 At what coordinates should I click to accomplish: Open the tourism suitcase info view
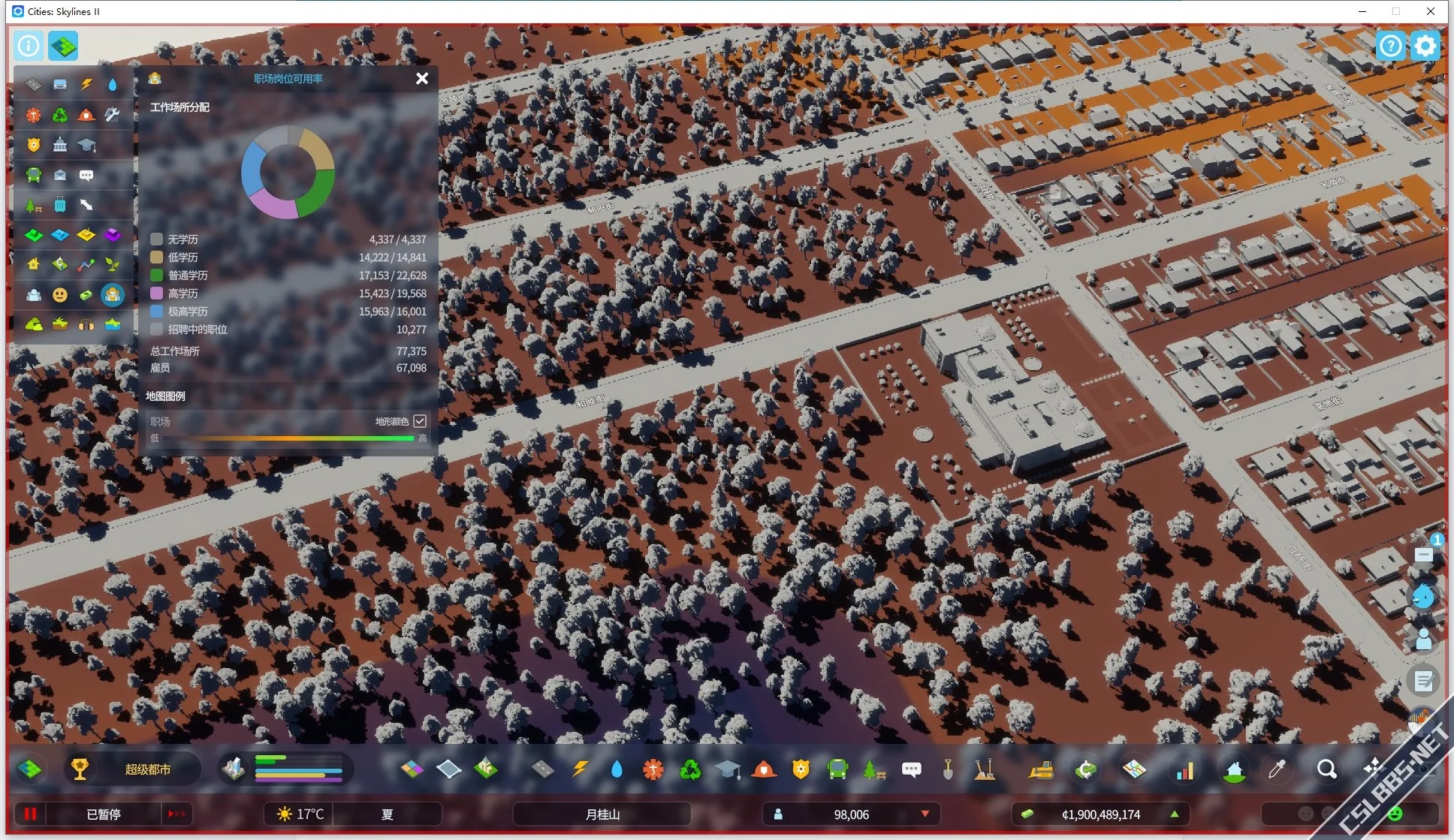[x=60, y=205]
